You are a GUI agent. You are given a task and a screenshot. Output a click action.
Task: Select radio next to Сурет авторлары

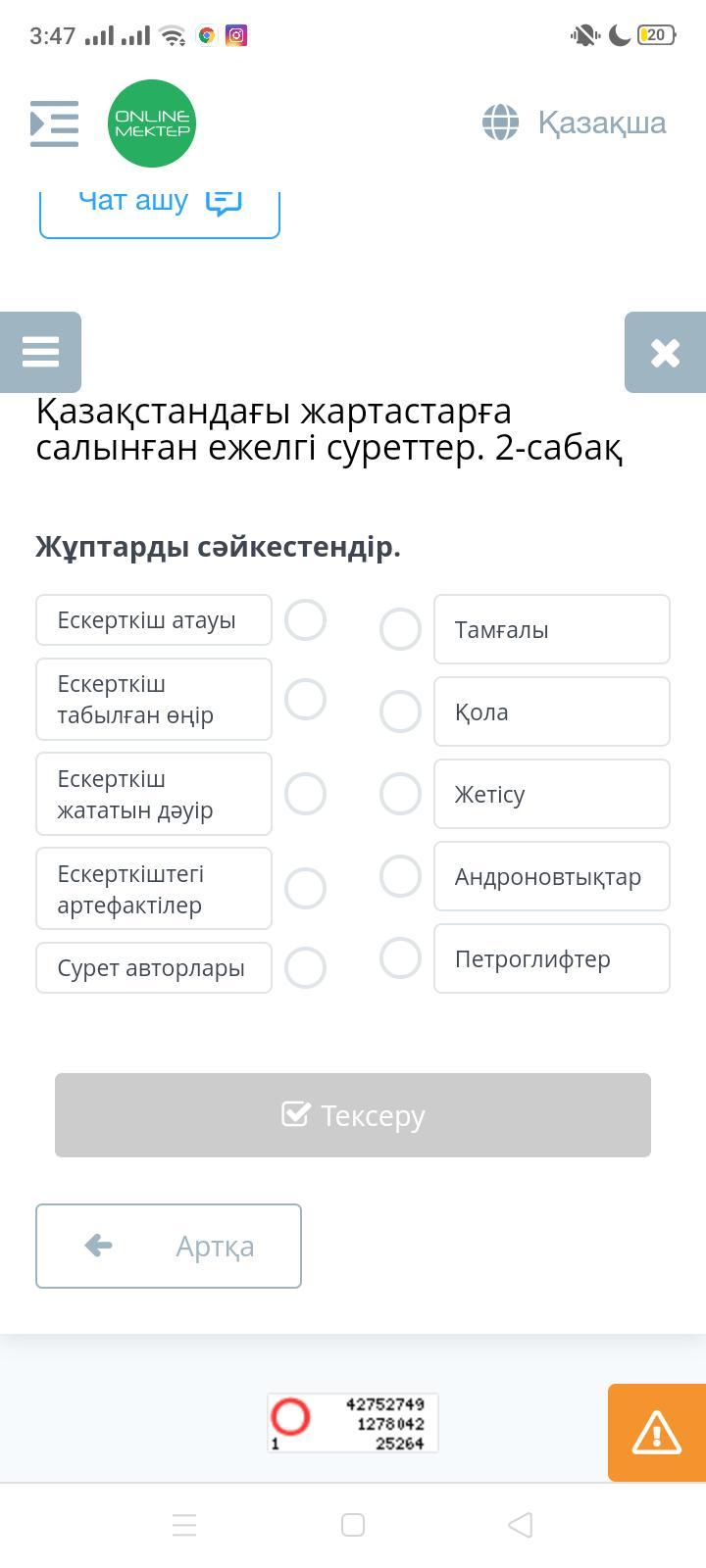(305, 967)
